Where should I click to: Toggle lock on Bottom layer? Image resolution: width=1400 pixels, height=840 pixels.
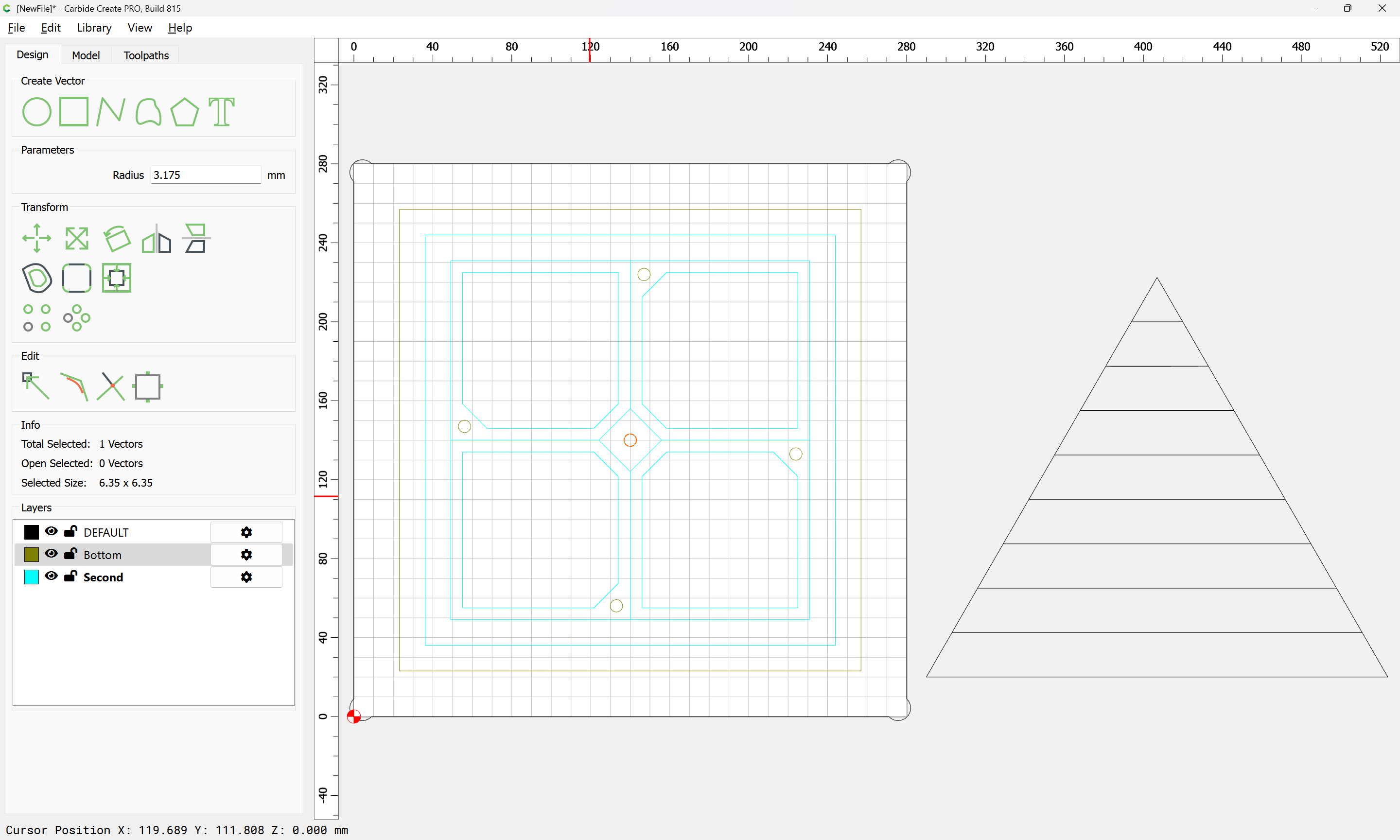(x=70, y=553)
